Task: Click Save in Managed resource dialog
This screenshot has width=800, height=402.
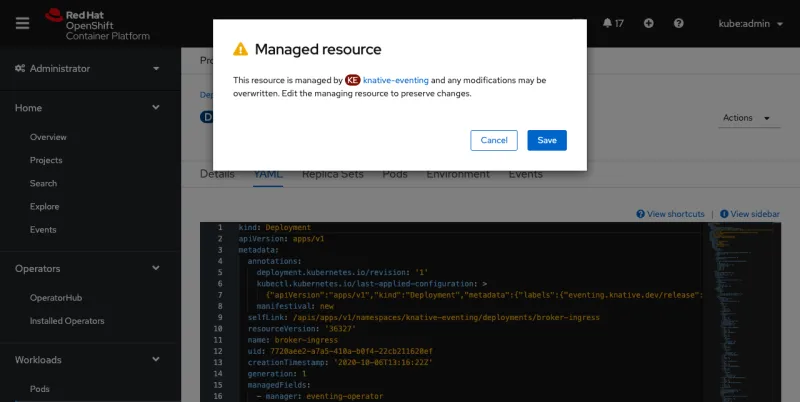Action: click(547, 141)
